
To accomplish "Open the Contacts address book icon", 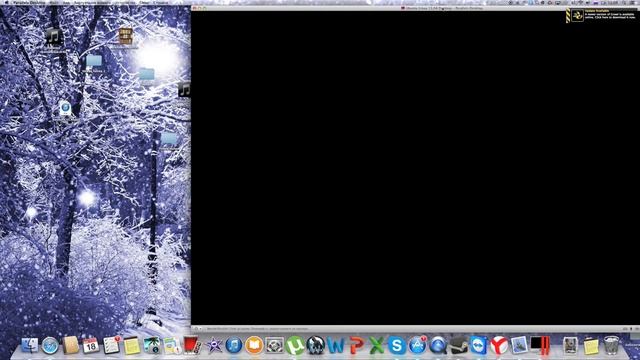I will point(71,345).
